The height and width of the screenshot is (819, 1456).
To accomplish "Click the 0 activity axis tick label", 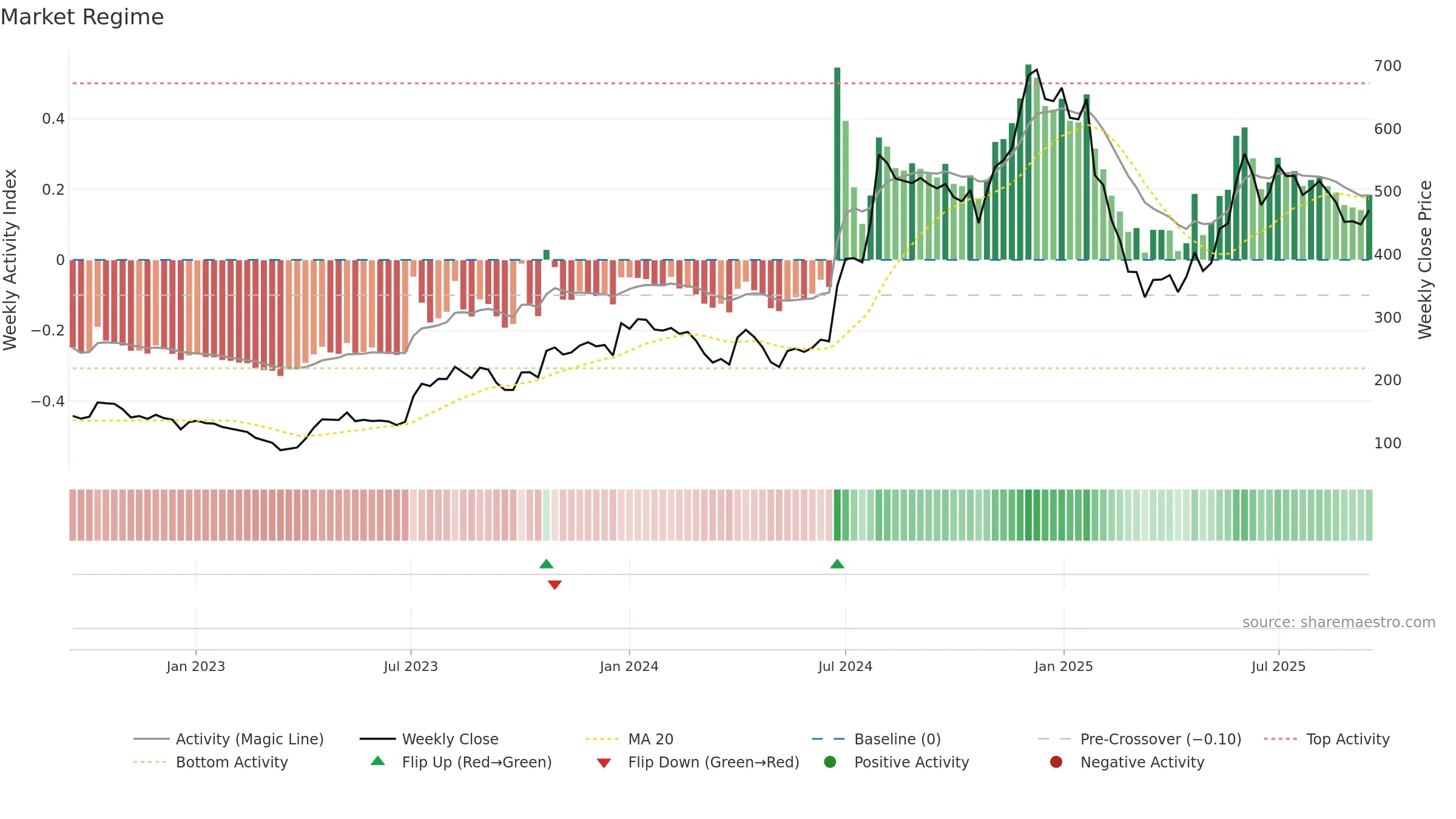I will pyautogui.click(x=60, y=260).
